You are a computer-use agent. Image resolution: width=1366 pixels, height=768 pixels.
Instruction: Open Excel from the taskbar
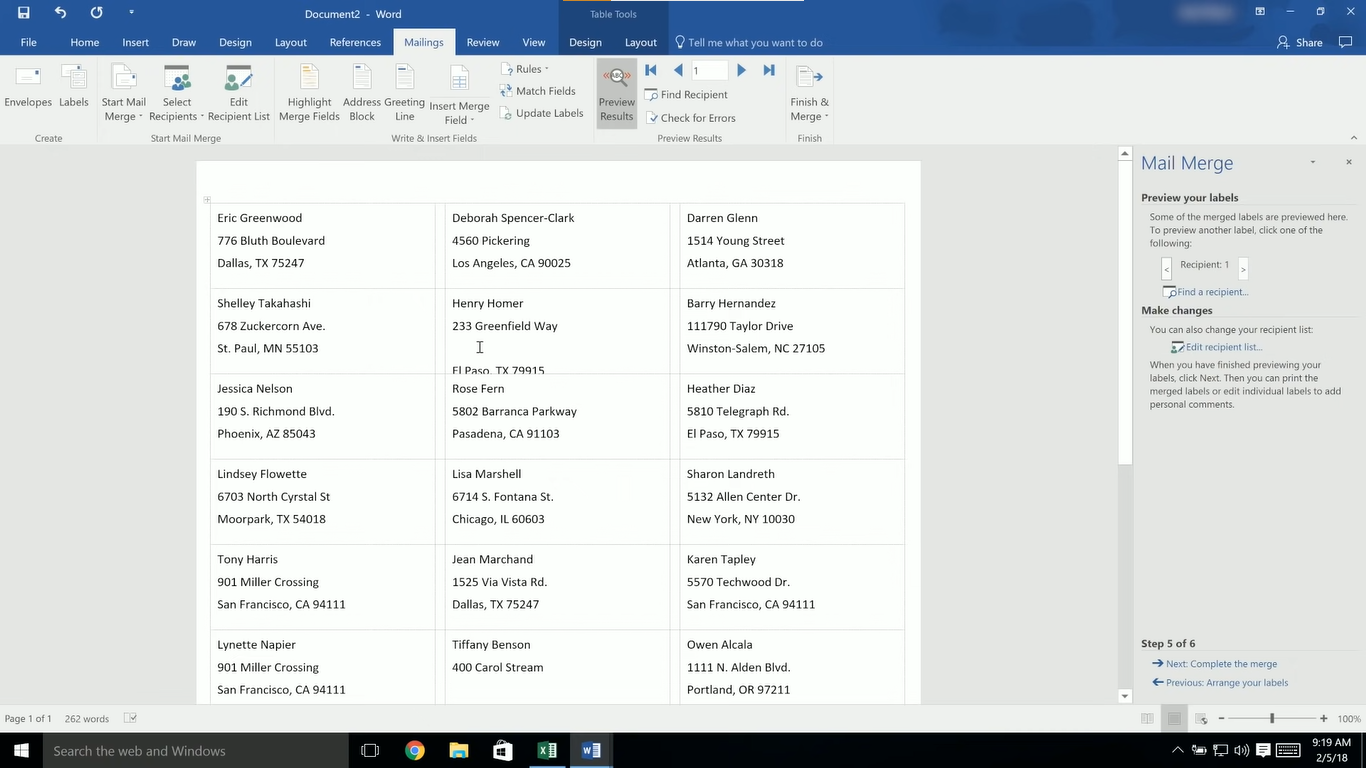click(547, 750)
